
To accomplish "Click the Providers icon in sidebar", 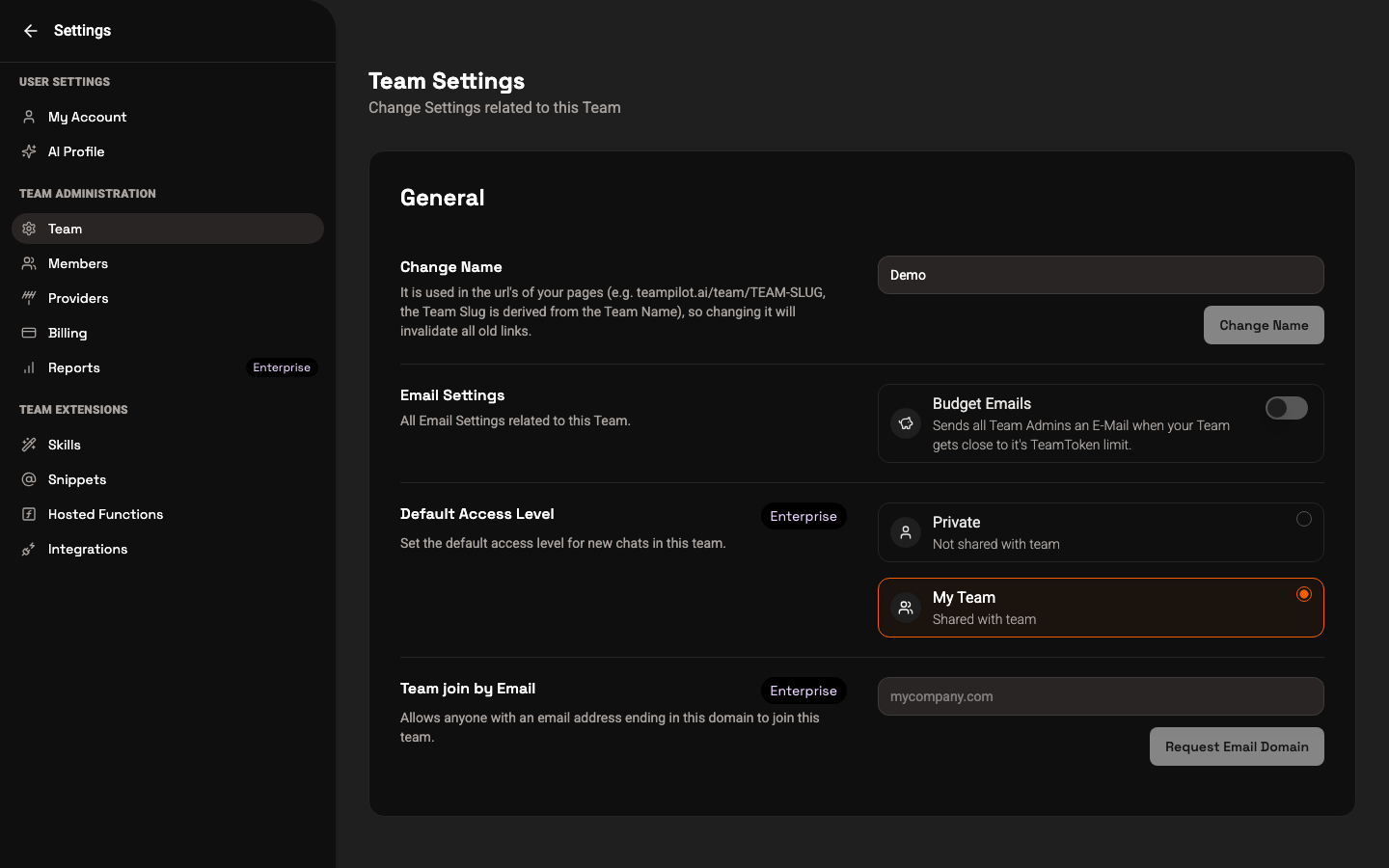I will tap(29, 298).
